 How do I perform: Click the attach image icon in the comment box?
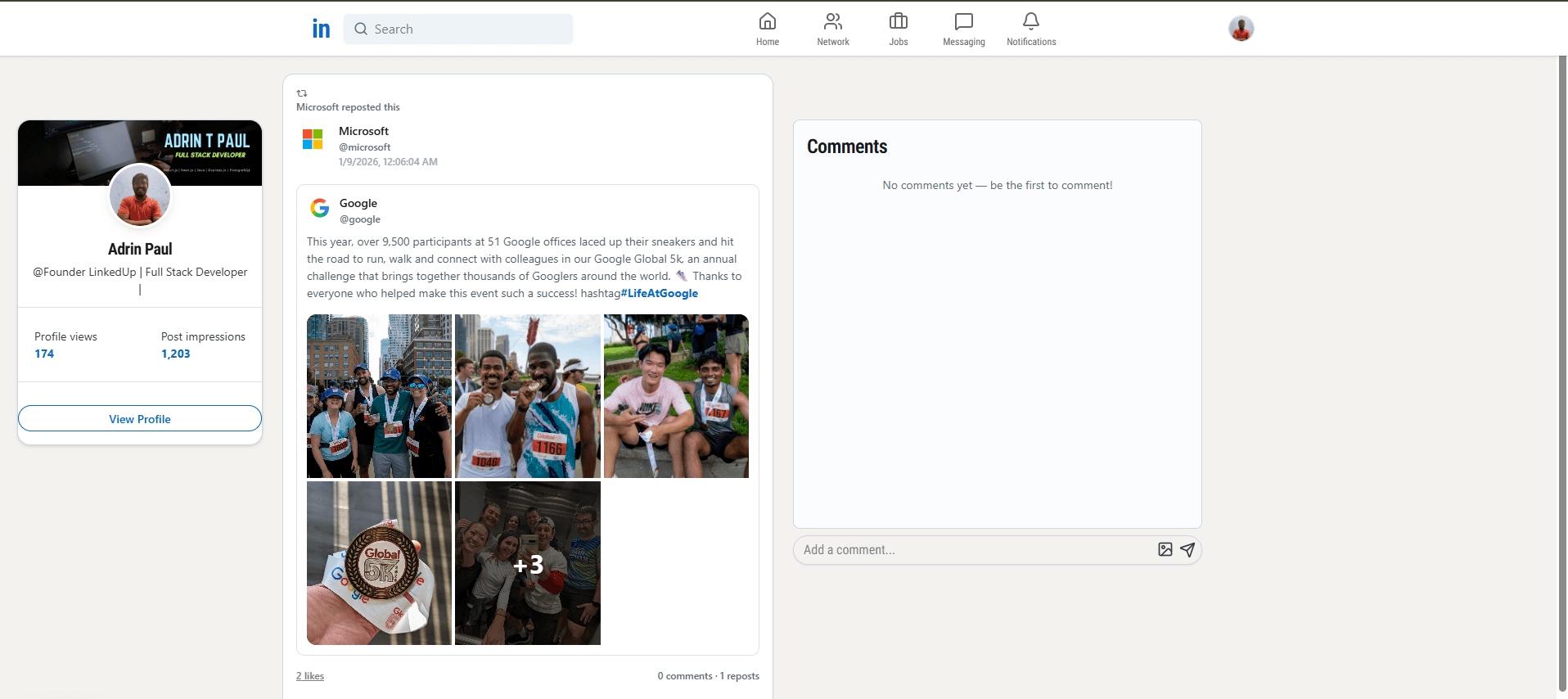tap(1165, 550)
